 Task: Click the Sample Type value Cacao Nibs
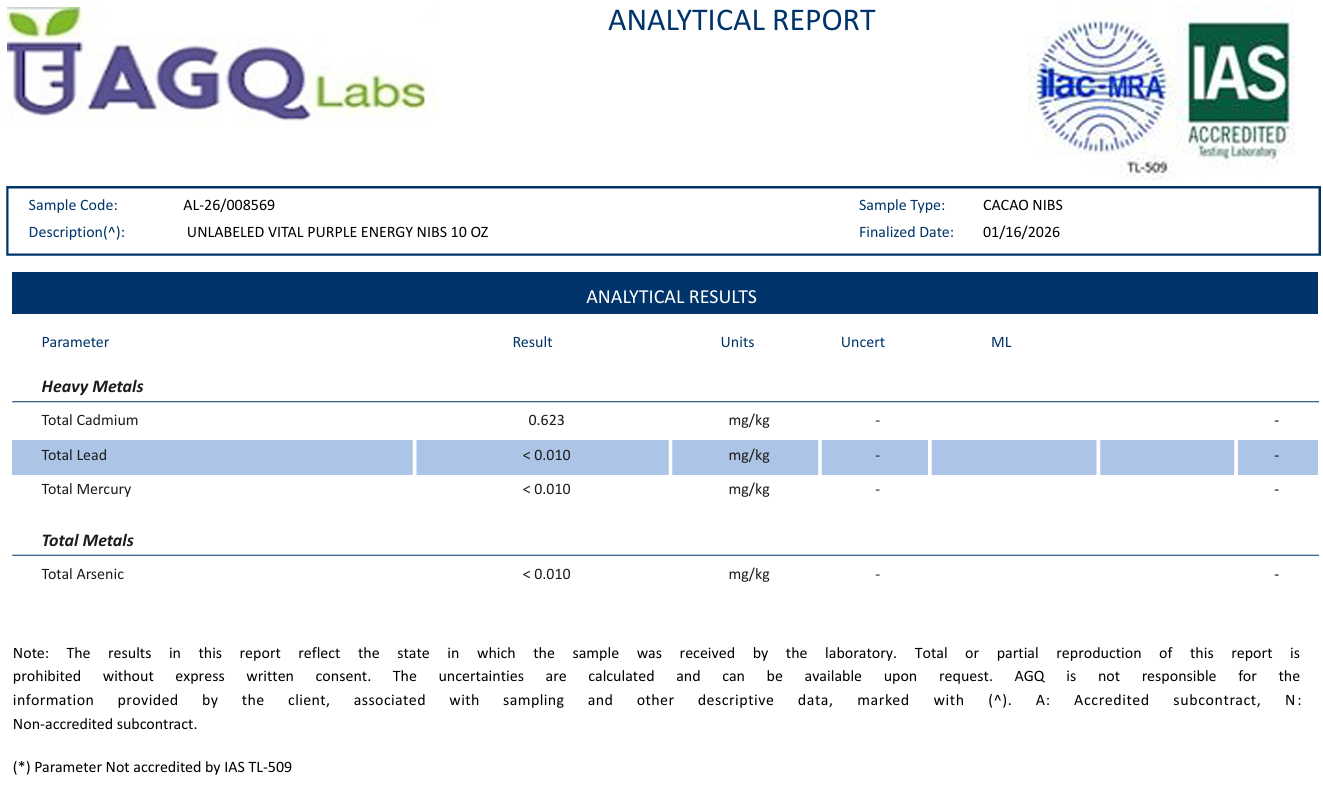[1022, 205]
